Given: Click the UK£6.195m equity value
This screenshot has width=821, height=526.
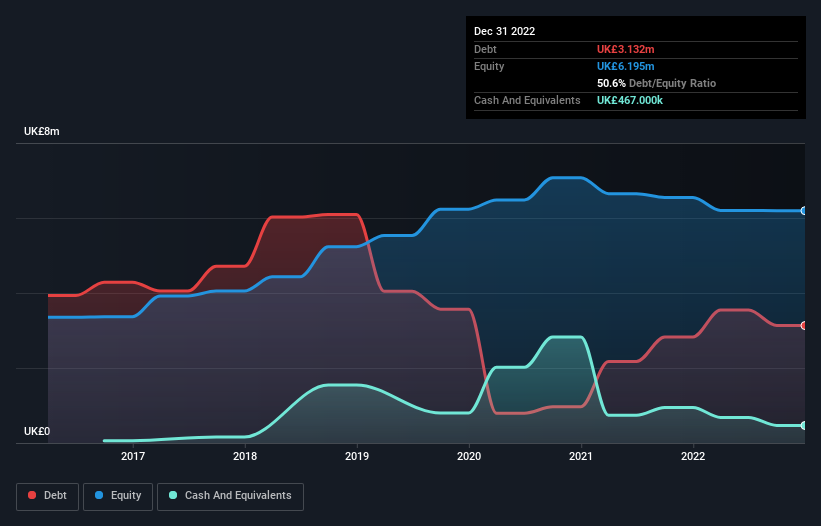Looking at the screenshot, I should point(626,66).
